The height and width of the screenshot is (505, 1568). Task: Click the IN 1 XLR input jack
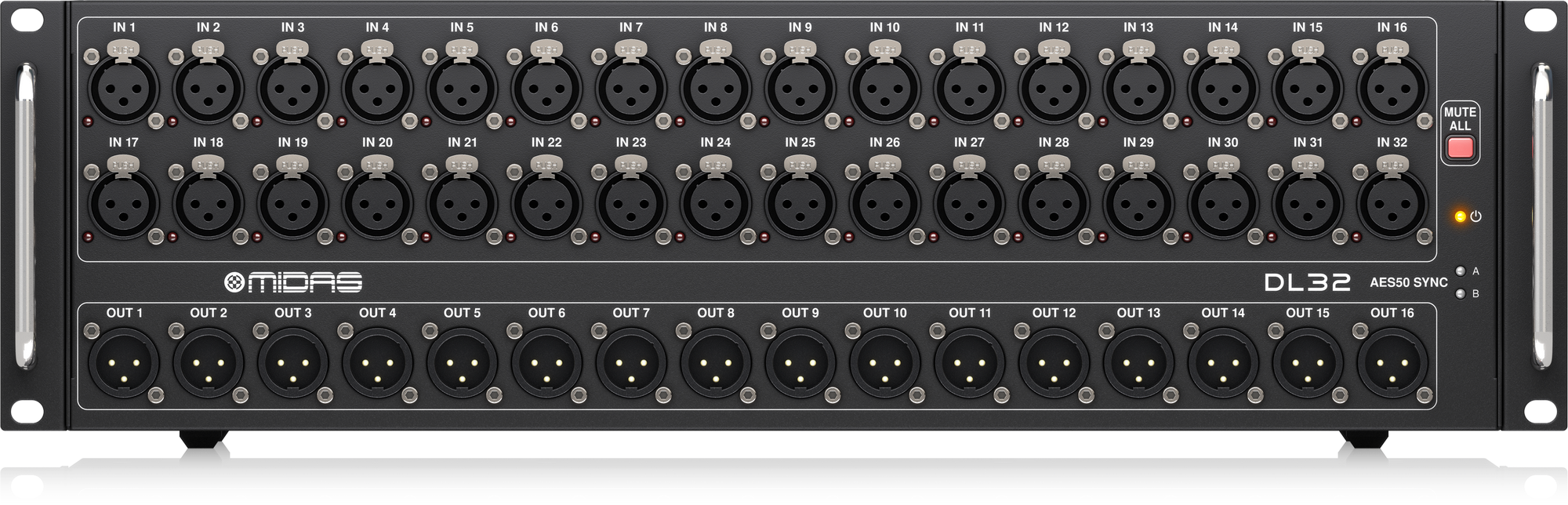click(x=124, y=88)
